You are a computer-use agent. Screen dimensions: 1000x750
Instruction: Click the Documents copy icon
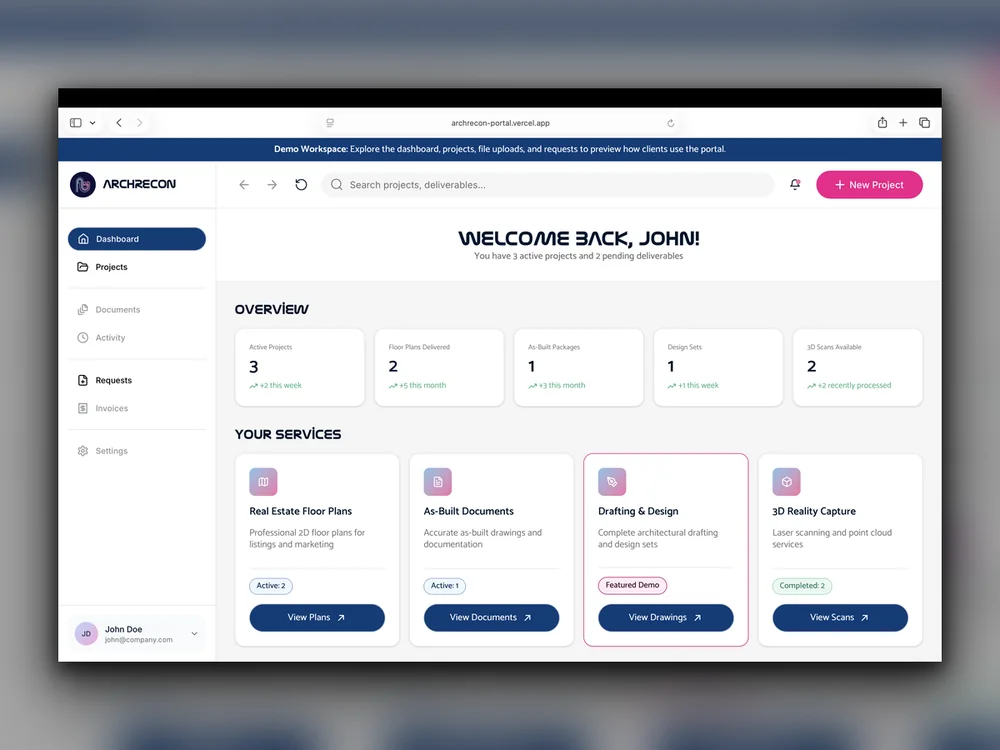coord(83,309)
